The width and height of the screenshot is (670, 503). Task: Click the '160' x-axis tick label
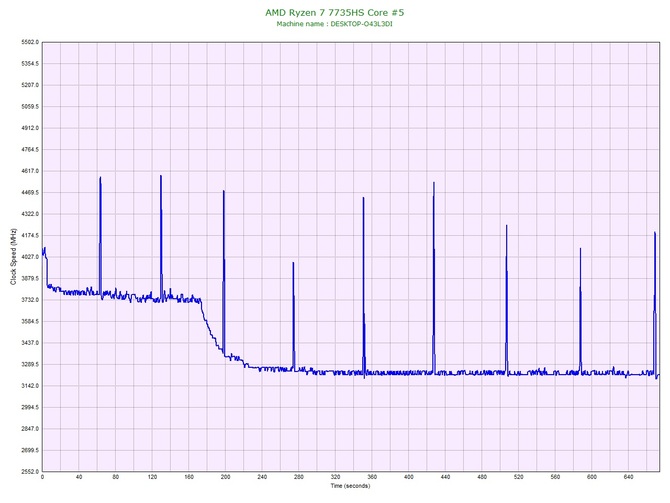coord(189,477)
